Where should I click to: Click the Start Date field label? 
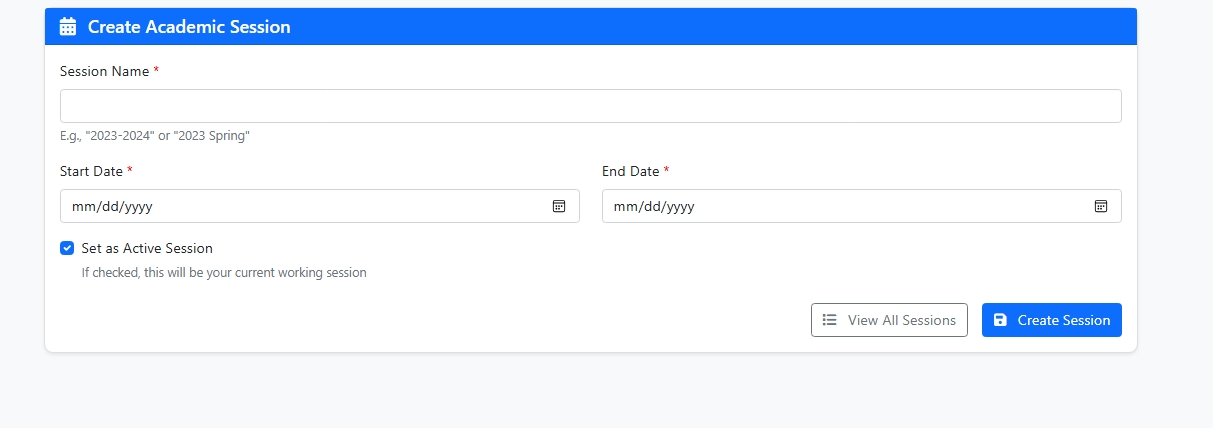91,171
